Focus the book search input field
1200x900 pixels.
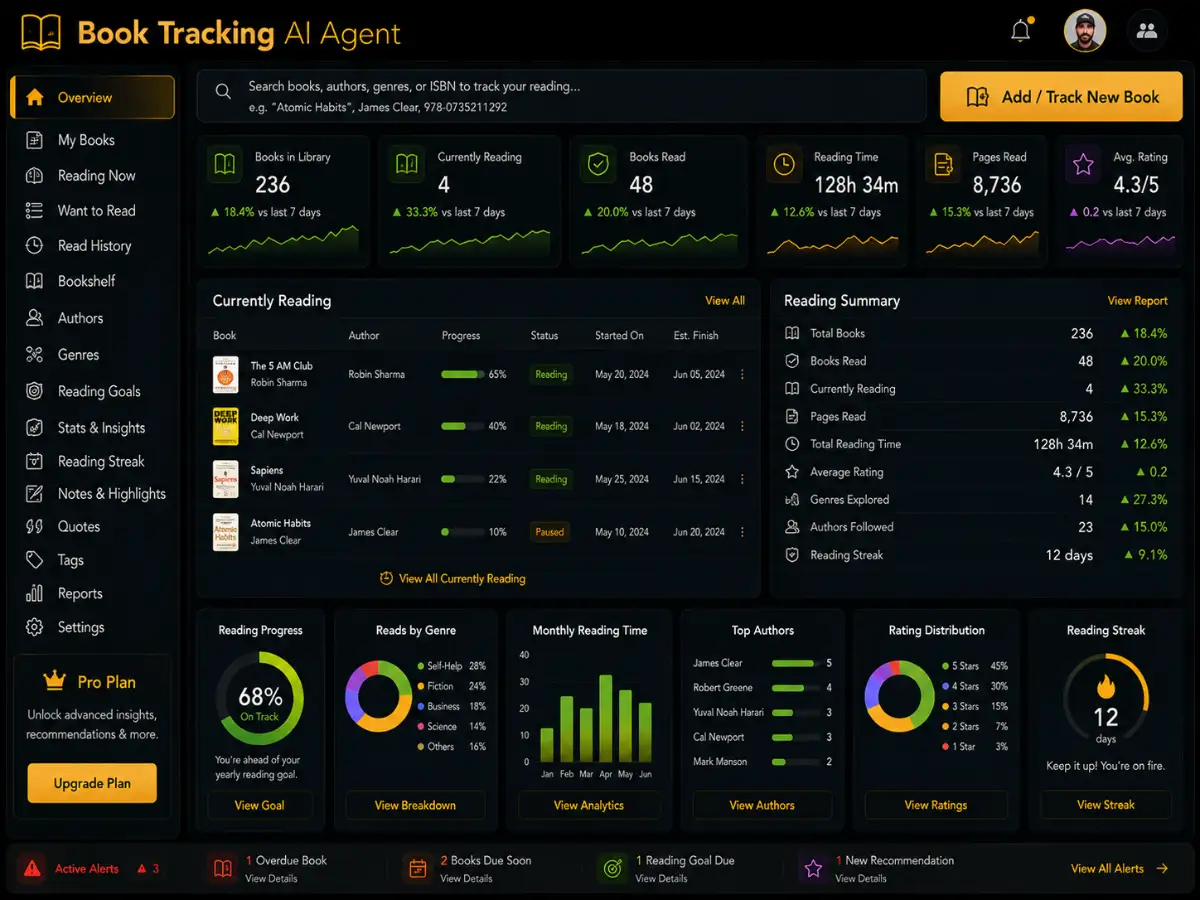coord(561,96)
